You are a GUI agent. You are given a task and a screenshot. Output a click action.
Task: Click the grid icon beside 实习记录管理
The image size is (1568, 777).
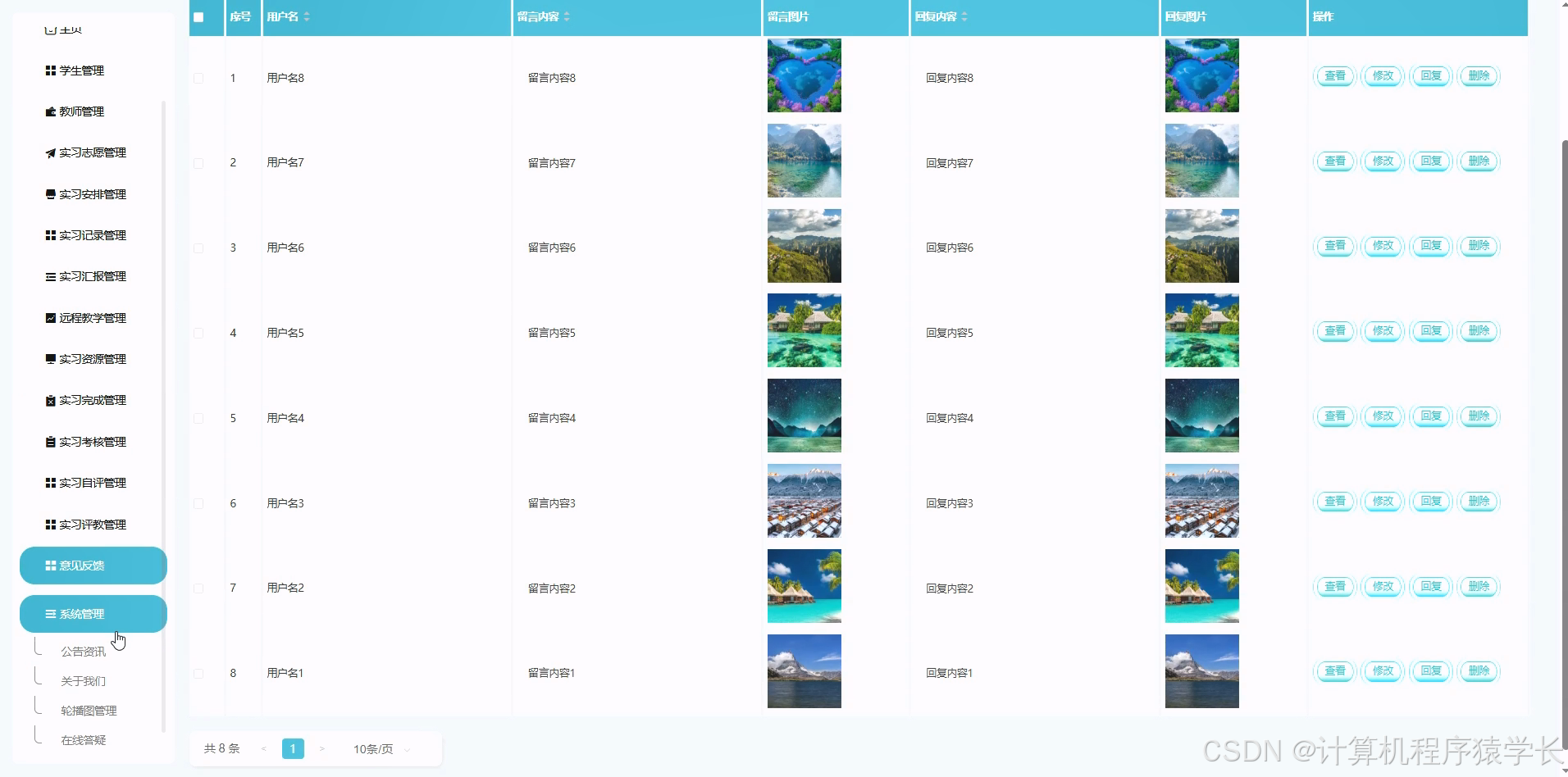point(51,235)
